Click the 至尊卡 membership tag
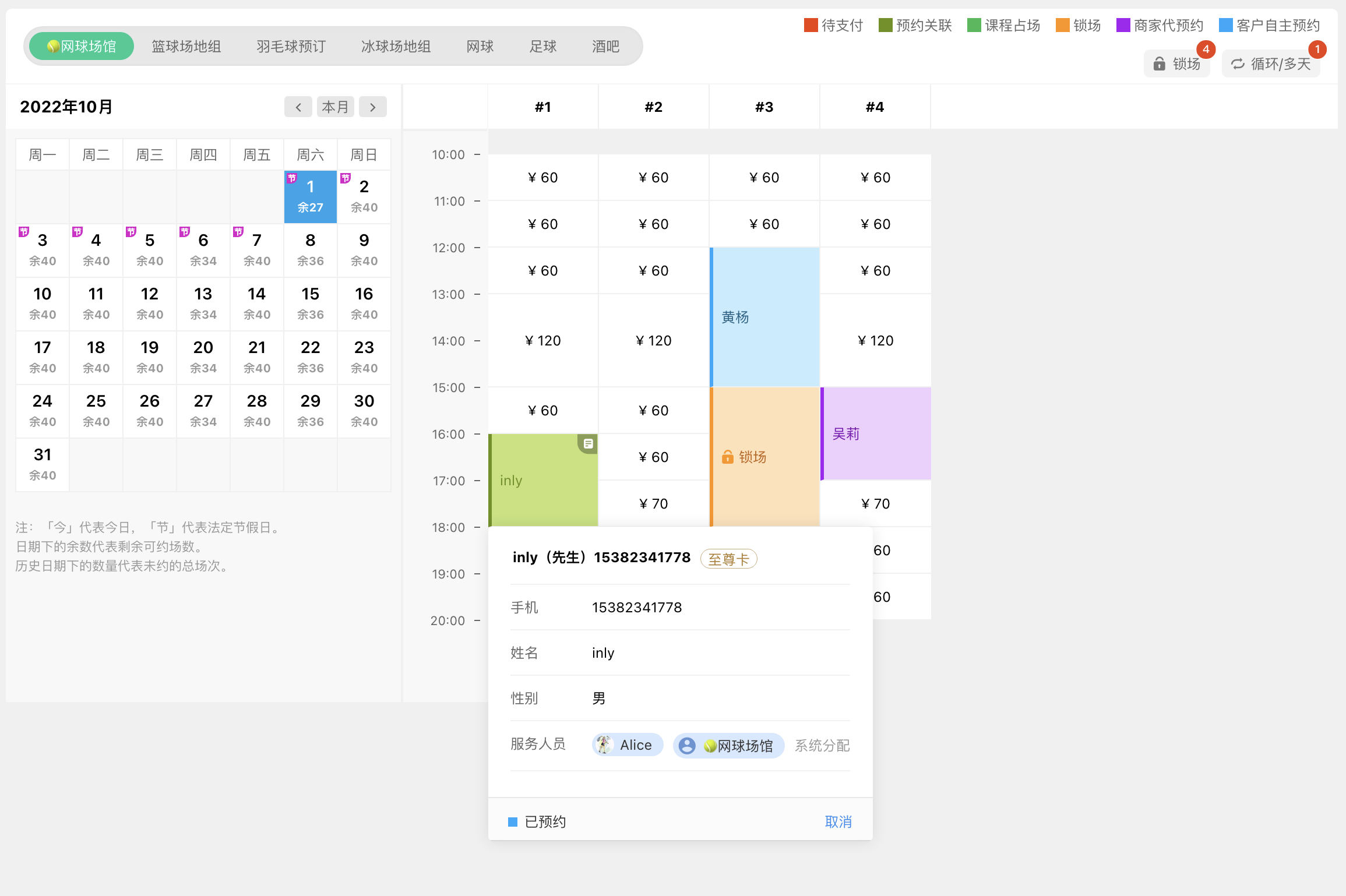 [x=728, y=559]
